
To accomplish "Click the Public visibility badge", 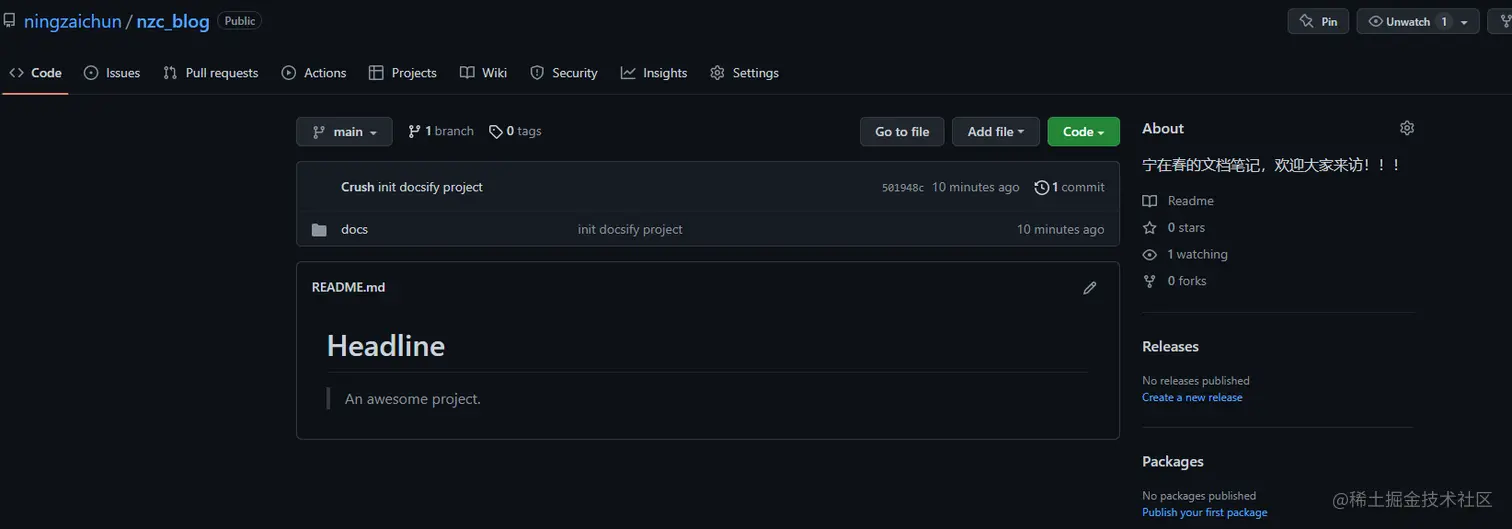I will pyautogui.click(x=240, y=21).
